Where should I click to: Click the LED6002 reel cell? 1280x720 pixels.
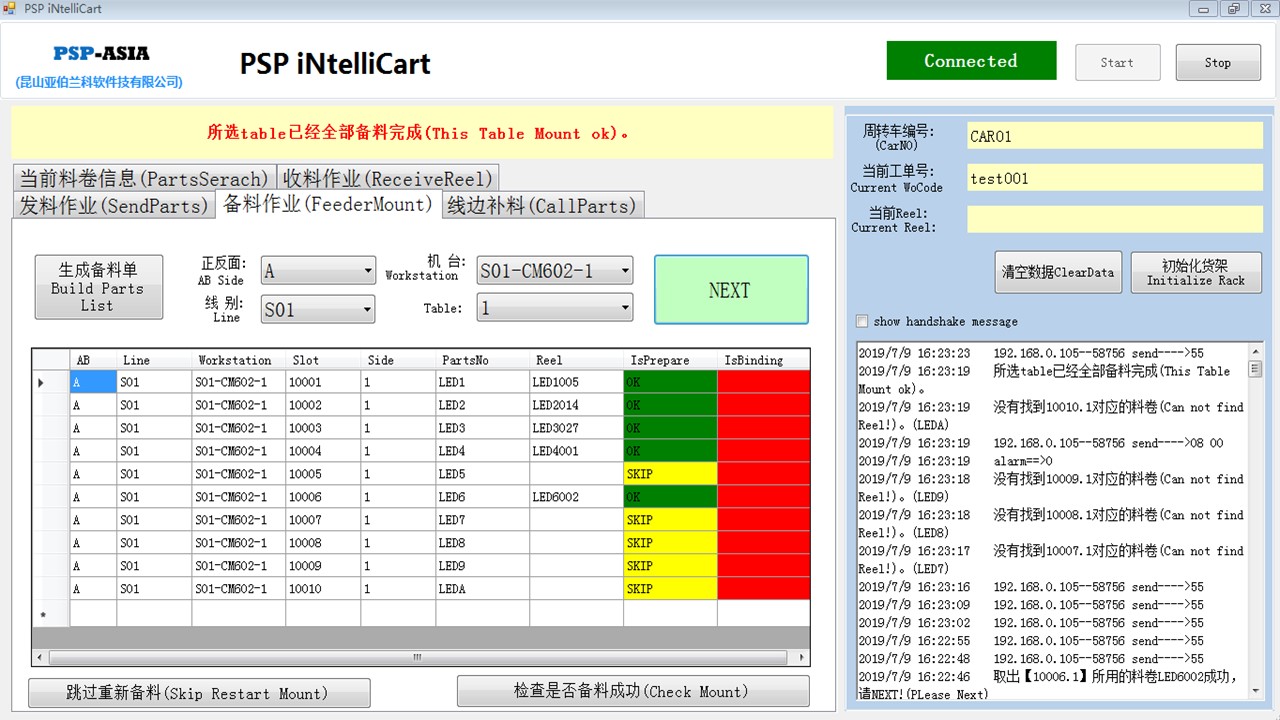coord(576,497)
